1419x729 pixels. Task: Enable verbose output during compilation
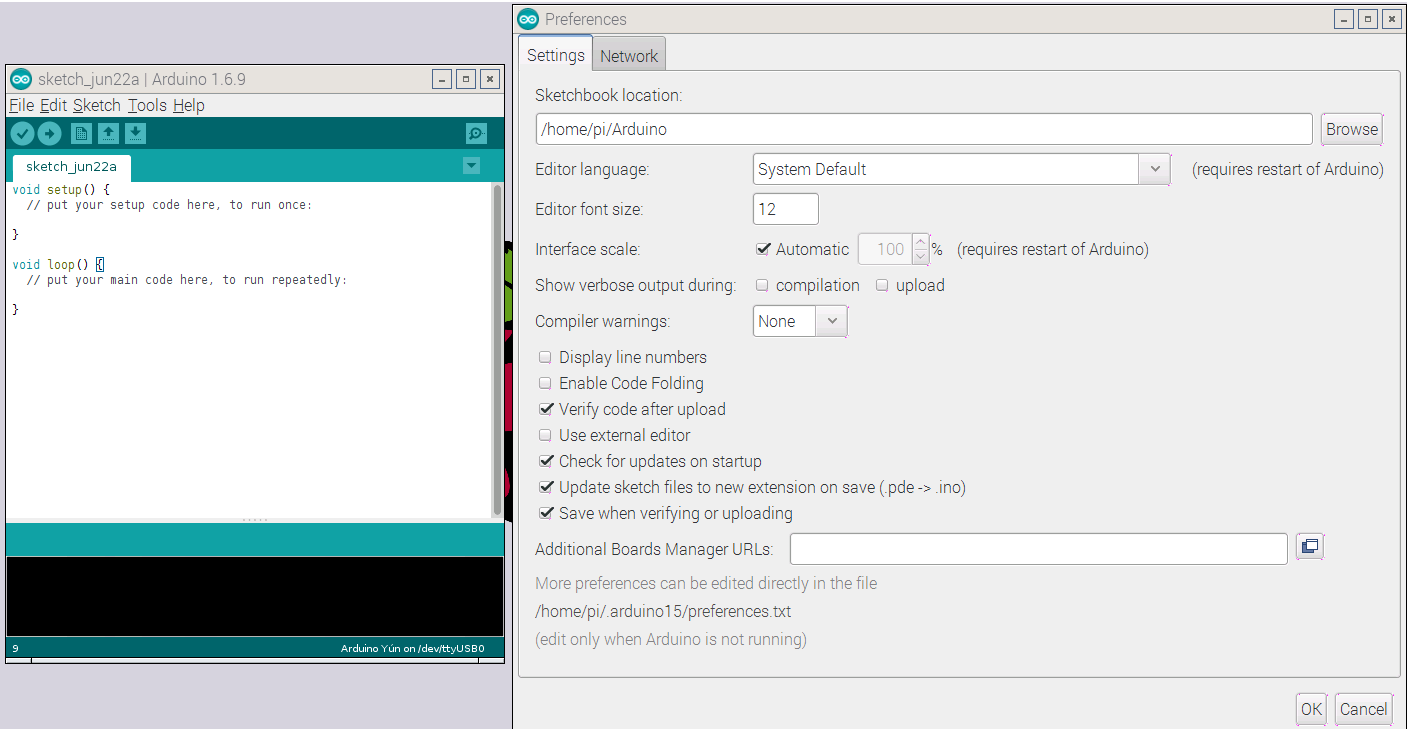tap(762, 285)
